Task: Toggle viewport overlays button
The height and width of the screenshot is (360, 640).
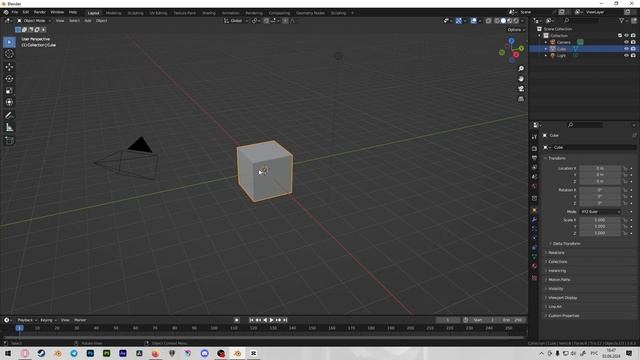Action: click(x=473, y=21)
